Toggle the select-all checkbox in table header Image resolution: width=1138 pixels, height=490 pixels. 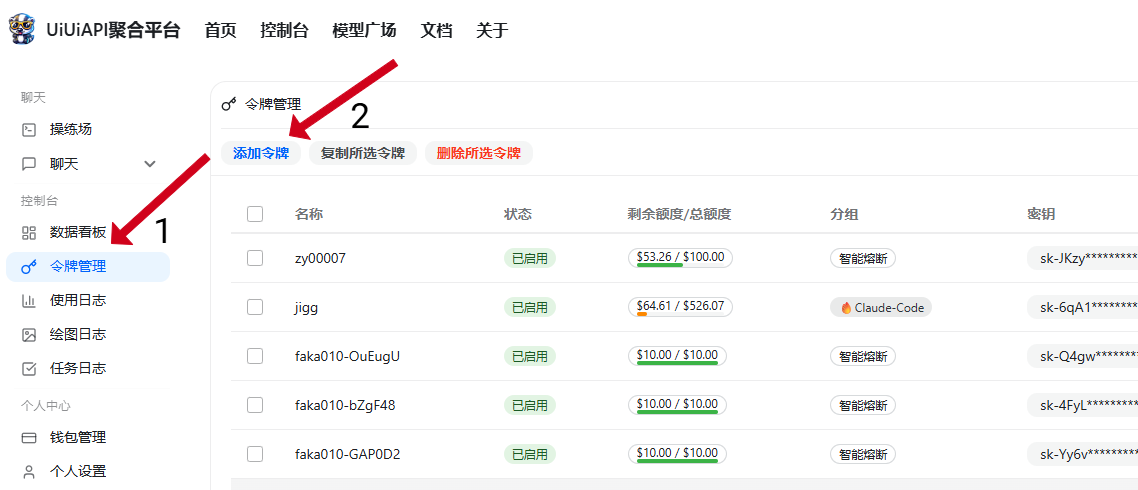[x=255, y=214]
